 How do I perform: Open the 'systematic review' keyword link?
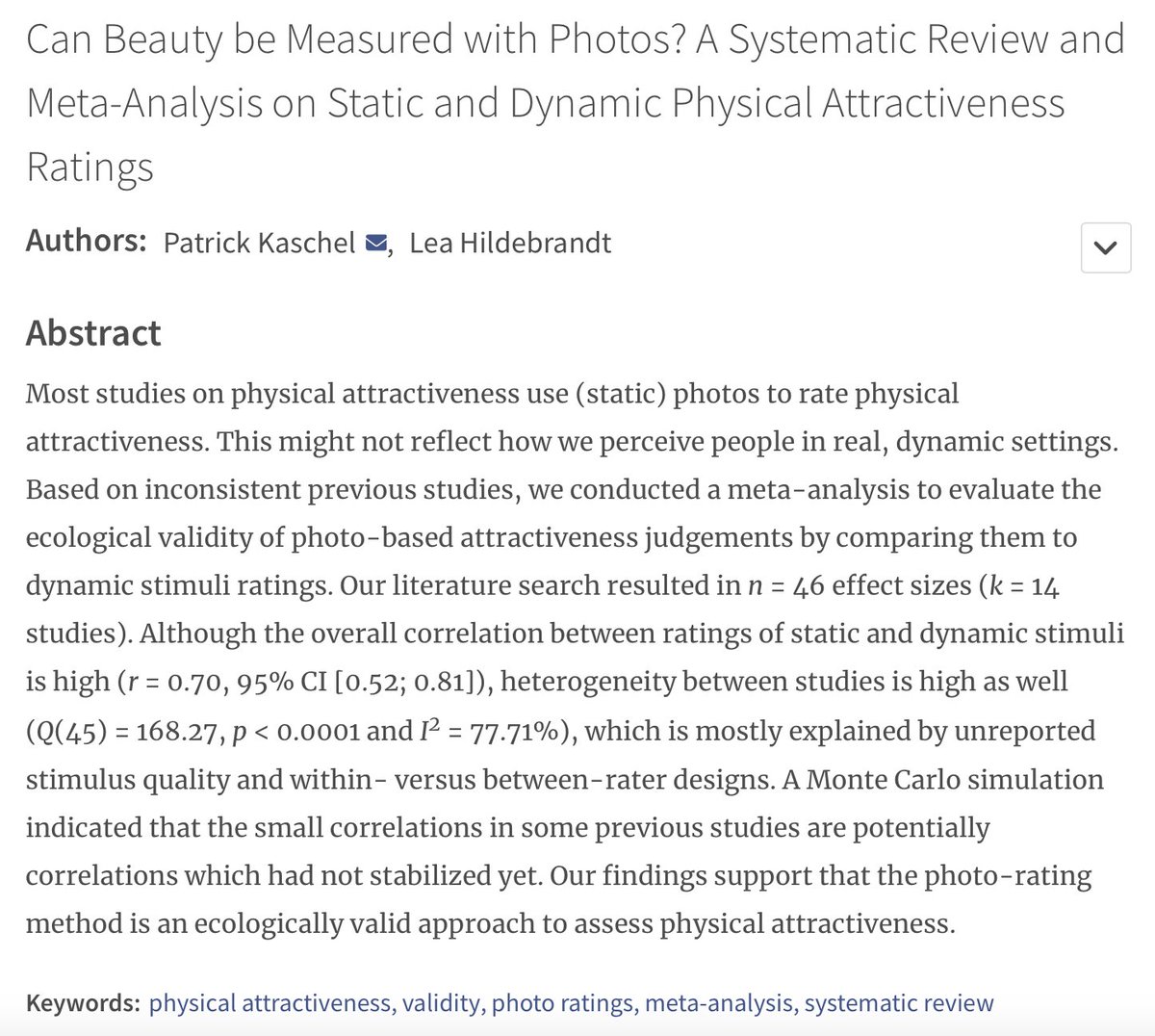899,1003
